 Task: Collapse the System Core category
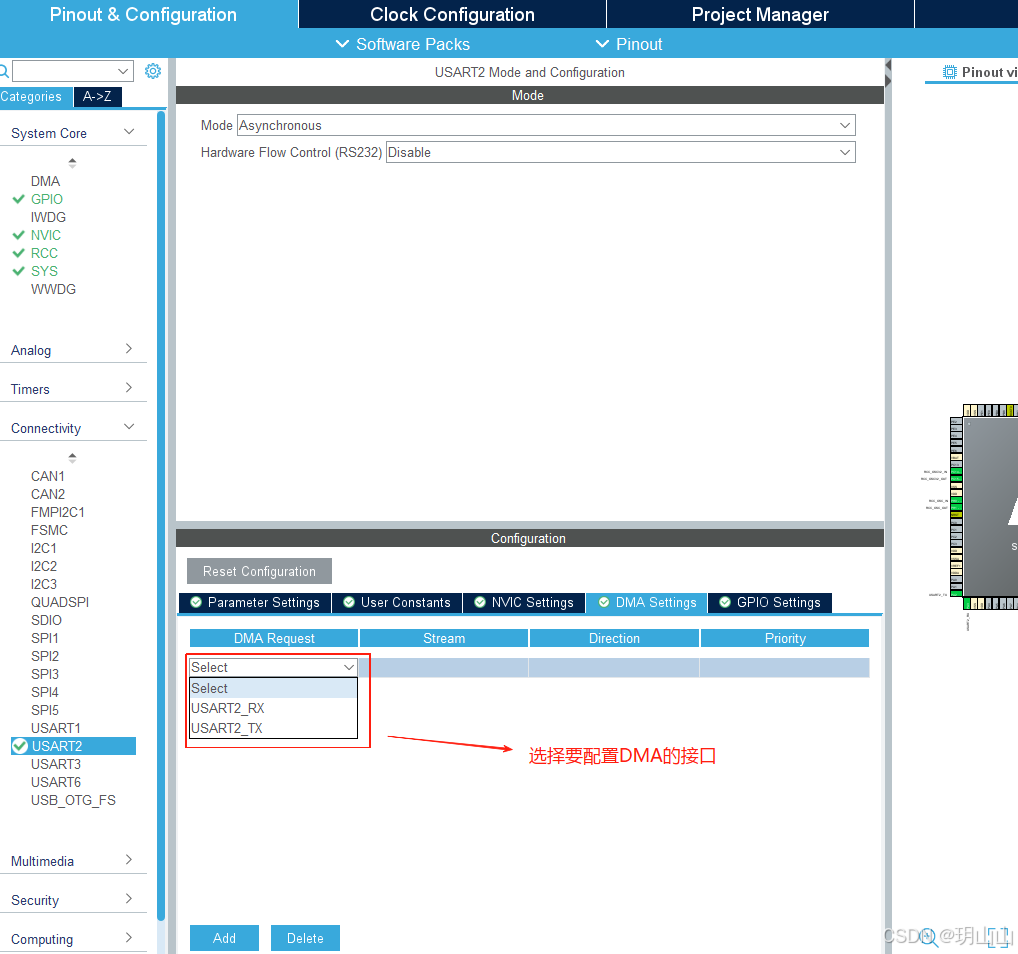pos(129,132)
